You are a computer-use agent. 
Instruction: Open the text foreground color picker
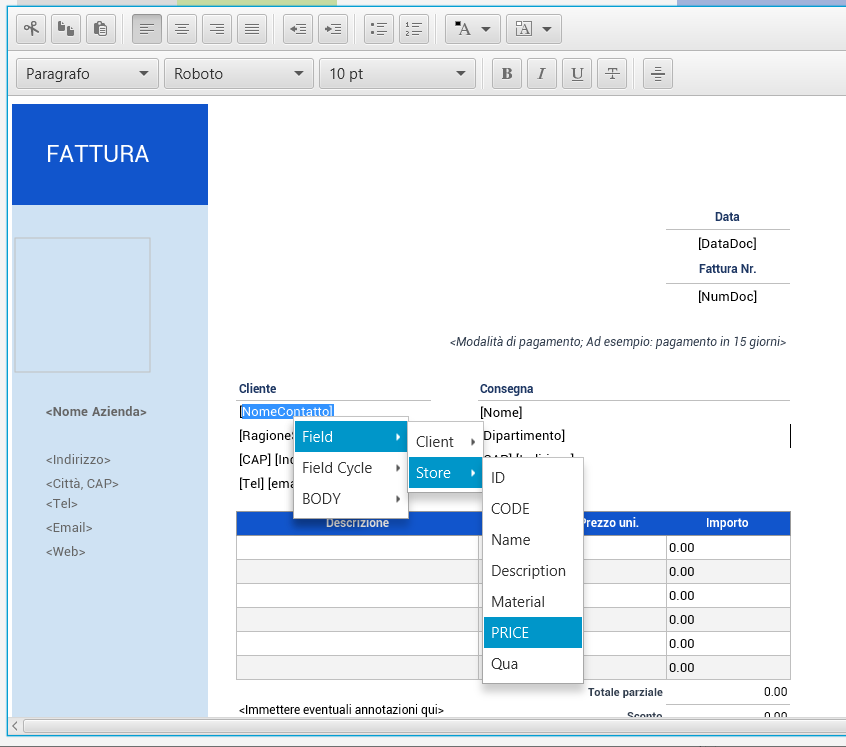coord(472,29)
